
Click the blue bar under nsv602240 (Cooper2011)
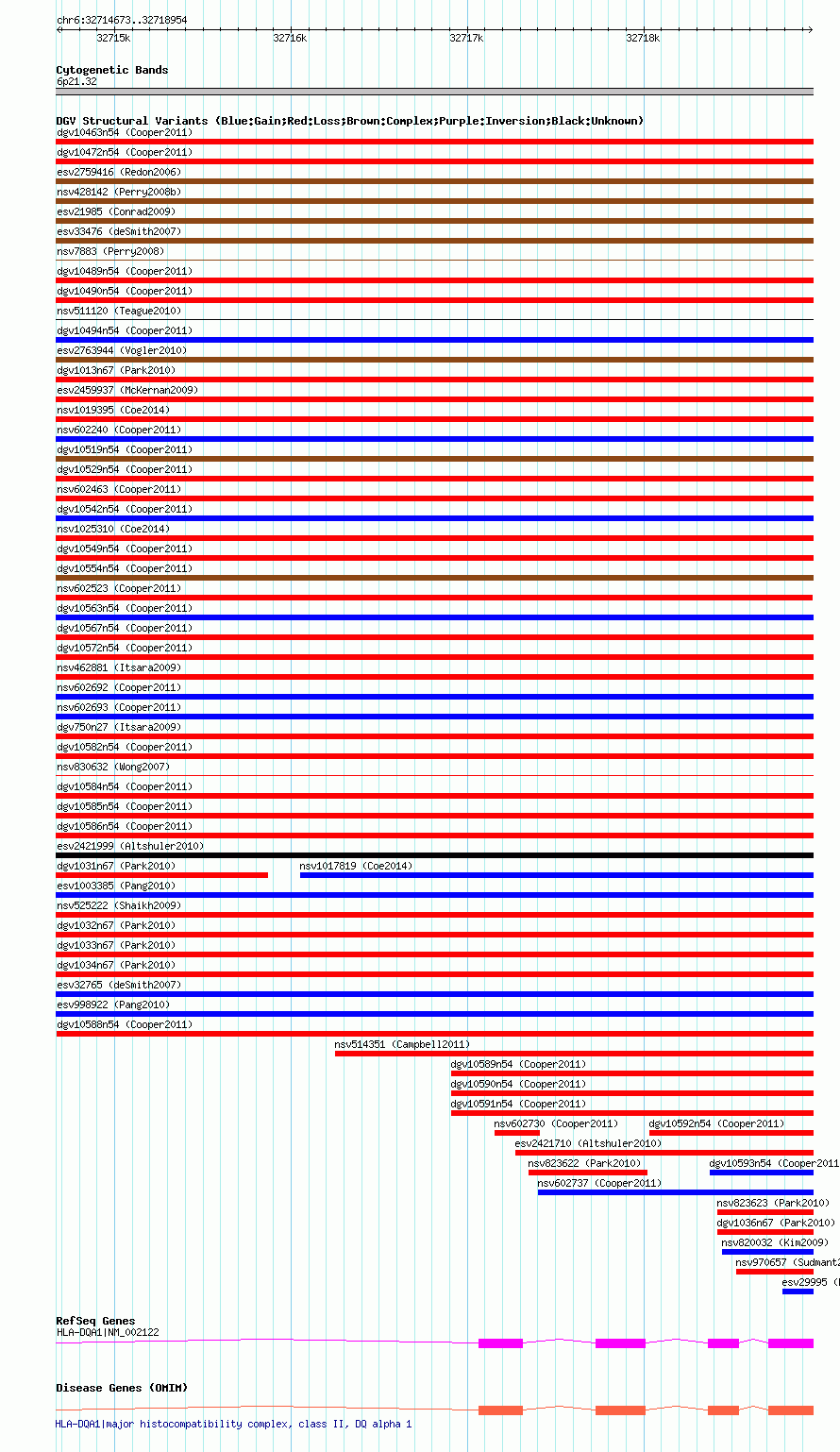click(435, 439)
